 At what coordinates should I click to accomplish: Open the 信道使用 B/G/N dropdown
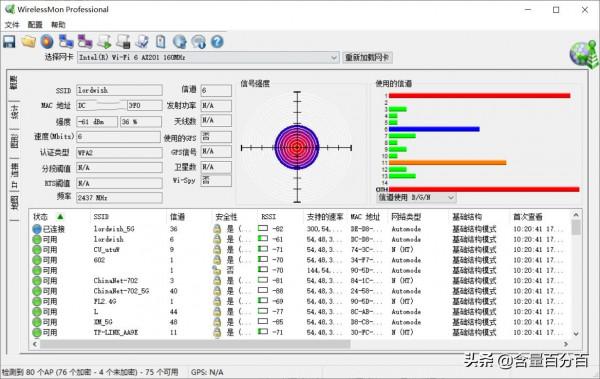(416, 198)
